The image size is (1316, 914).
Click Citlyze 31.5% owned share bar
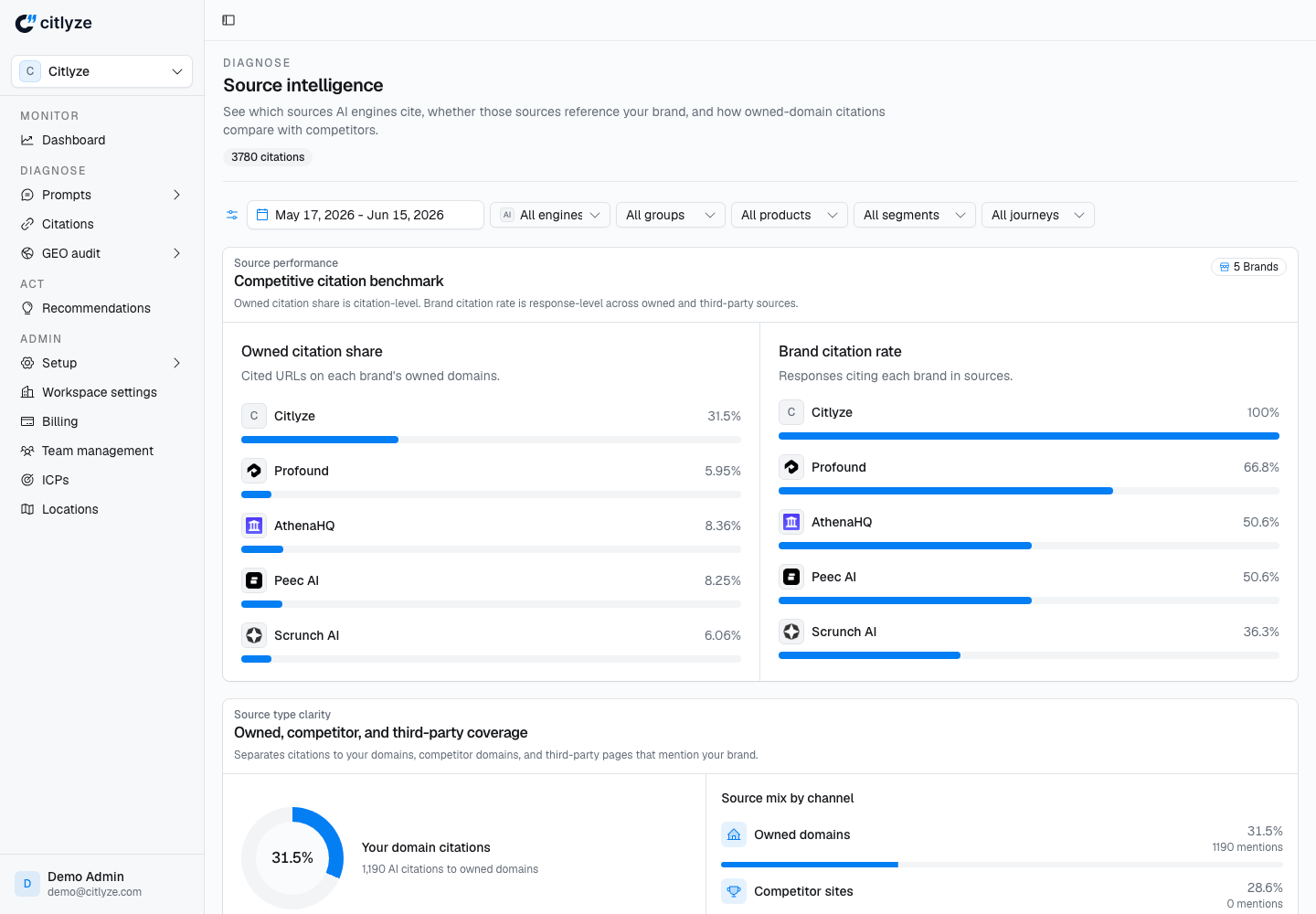click(x=491, y=440)
